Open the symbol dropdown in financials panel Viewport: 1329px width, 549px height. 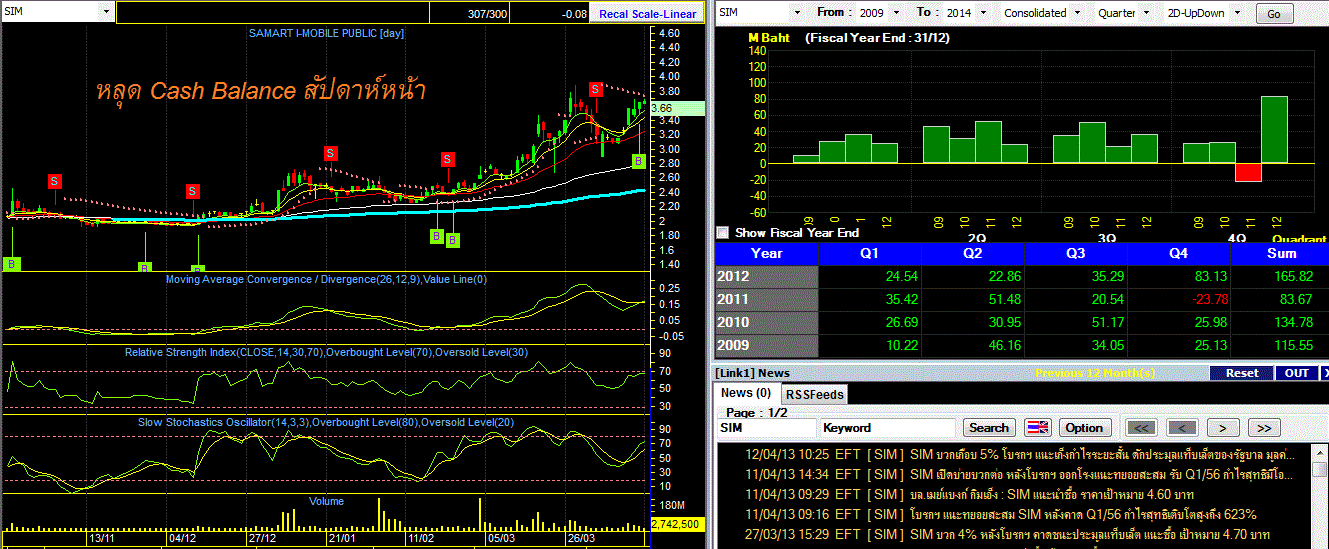coord(797,13)
